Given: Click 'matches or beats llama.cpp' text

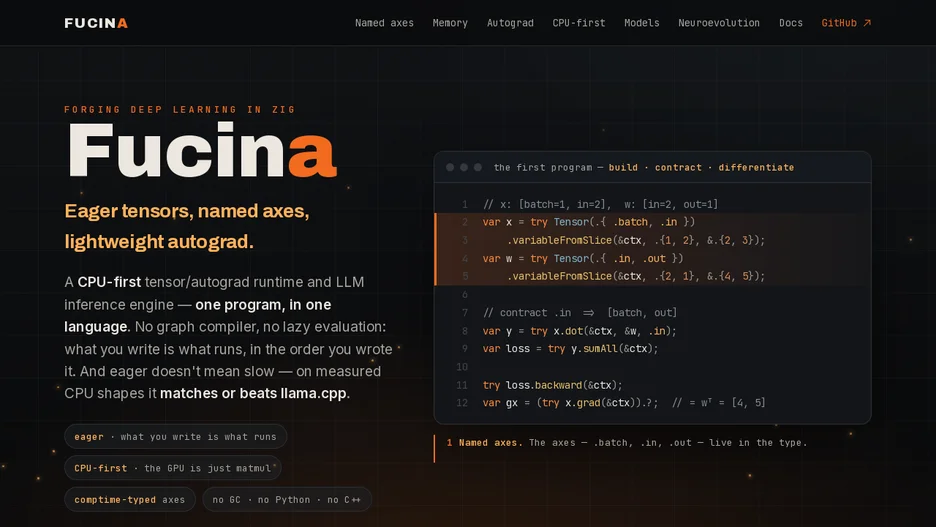Looking at the screenshot, I should 253,394.
